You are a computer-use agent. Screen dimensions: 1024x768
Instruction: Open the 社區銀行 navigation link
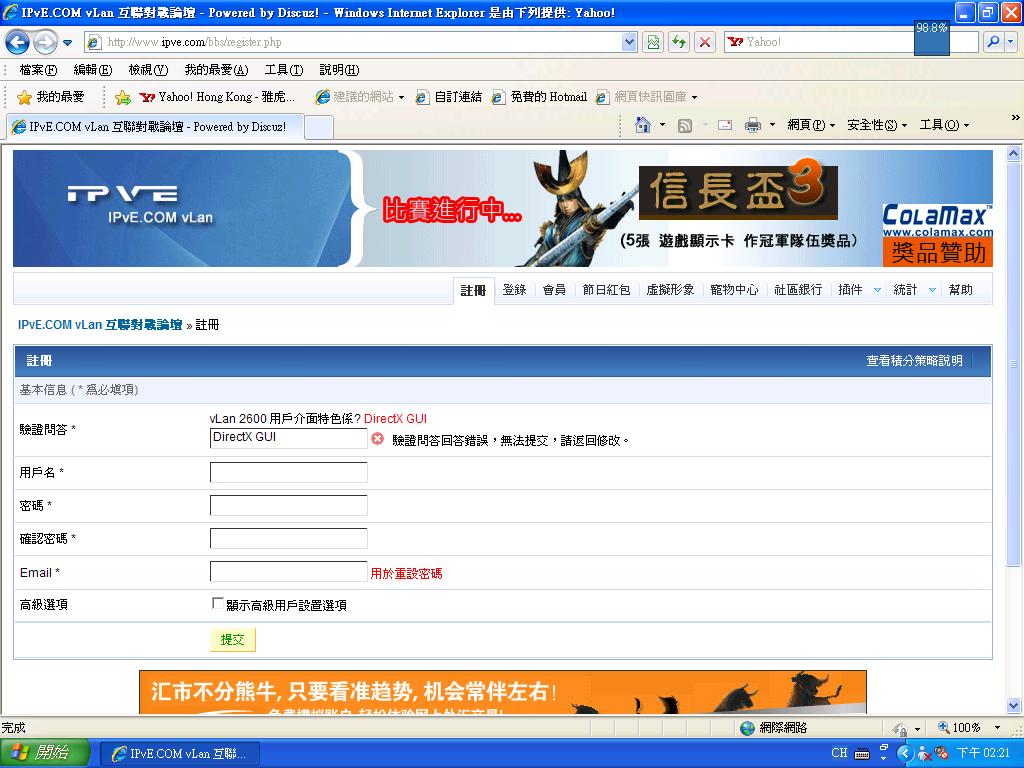798,290
